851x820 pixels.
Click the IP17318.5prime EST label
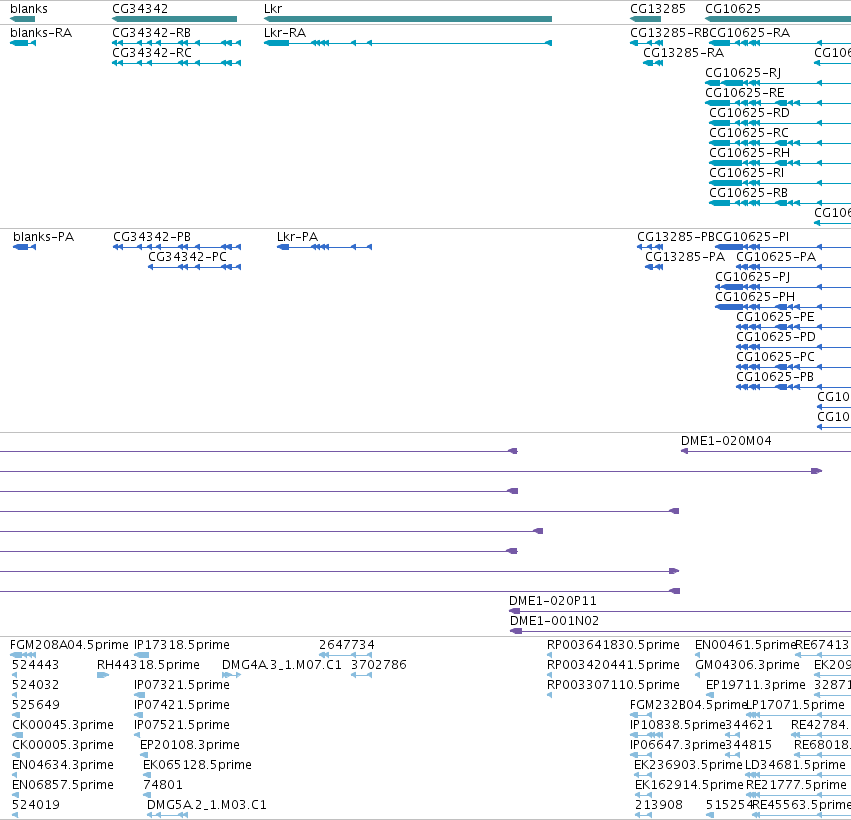[182, 645]
